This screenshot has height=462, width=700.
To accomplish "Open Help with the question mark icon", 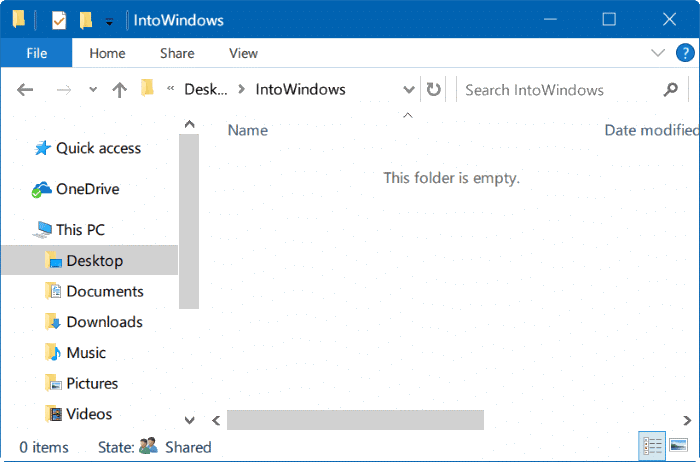I will click(x=685, y=53).
